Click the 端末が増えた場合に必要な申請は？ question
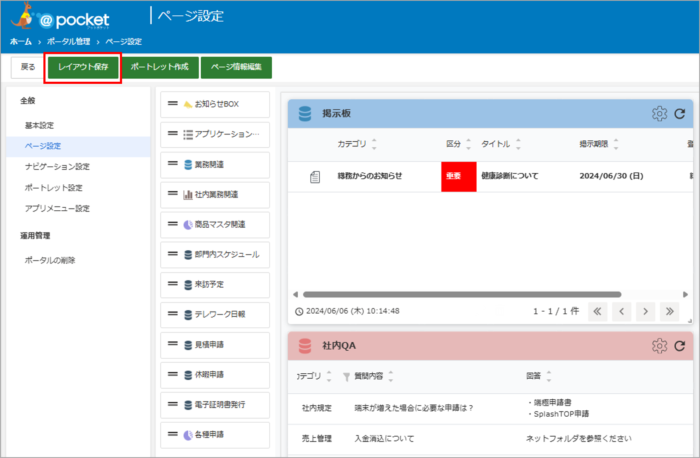Image resolution: width=700 pixels, height=458 pixels. pyautogui.click(x=413, y=408)
